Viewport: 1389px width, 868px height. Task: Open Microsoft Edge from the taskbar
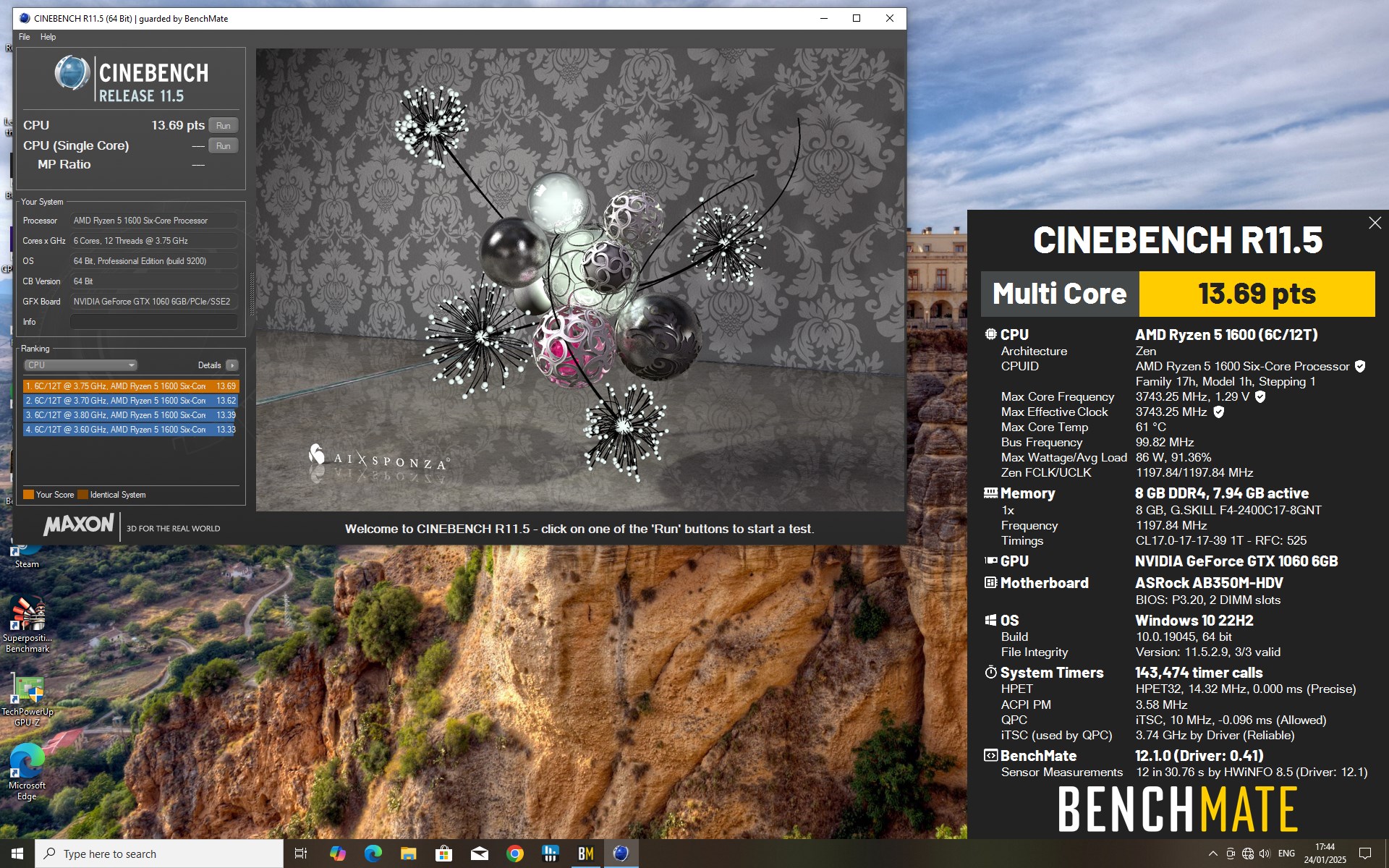pyautogui.click(x=373, y=854)
